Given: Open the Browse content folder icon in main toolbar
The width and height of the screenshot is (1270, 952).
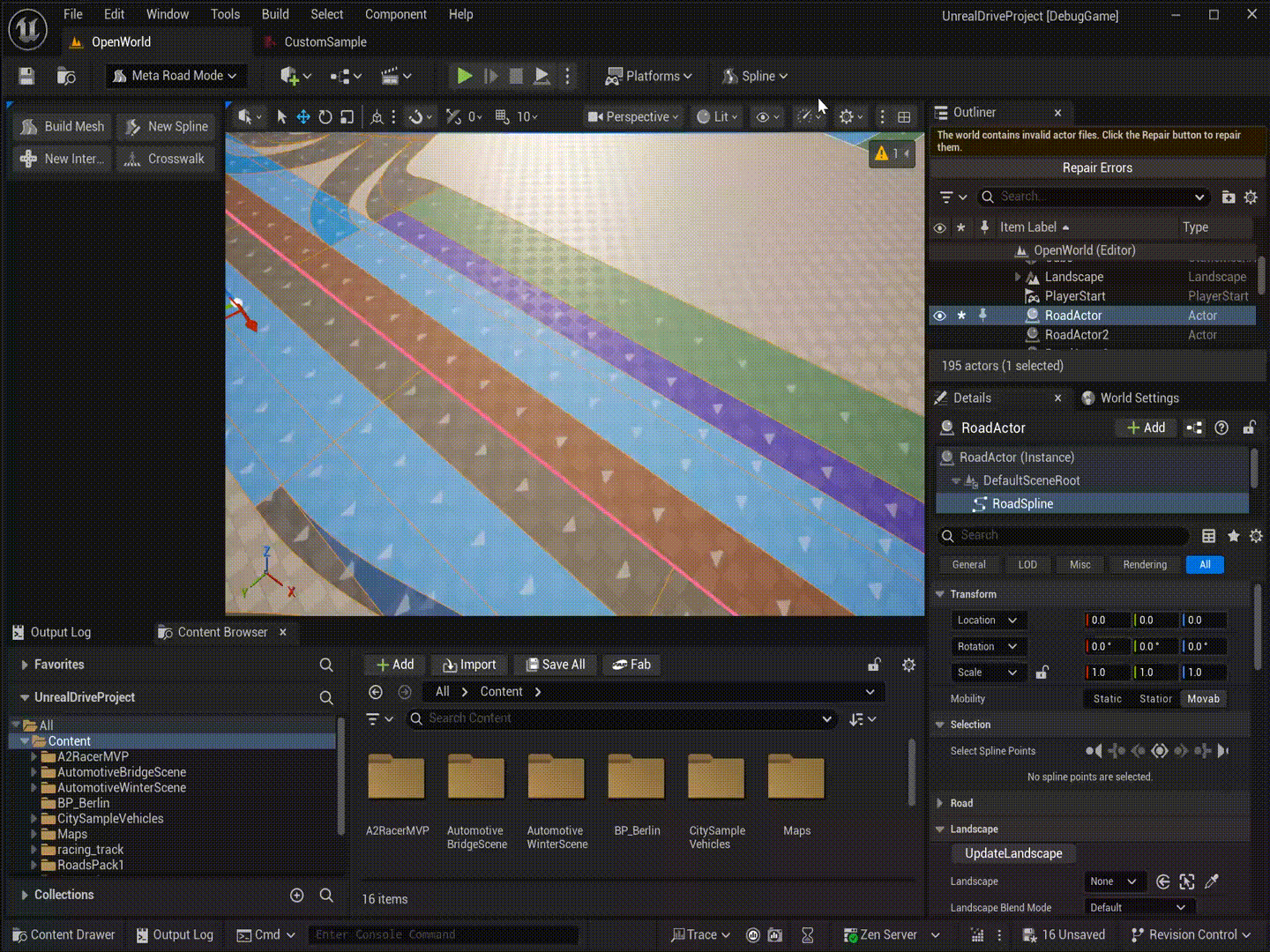Looking at the screenshot, I should point(66,76).
